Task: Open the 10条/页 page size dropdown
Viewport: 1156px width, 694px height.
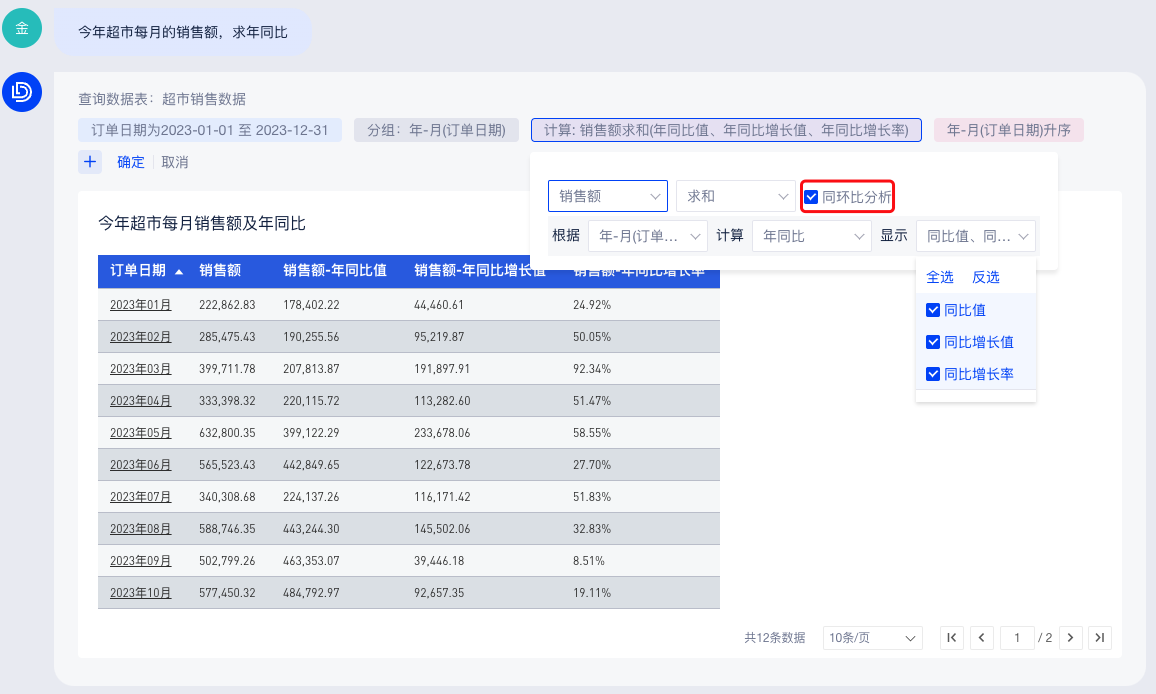Action: (872, 638)
